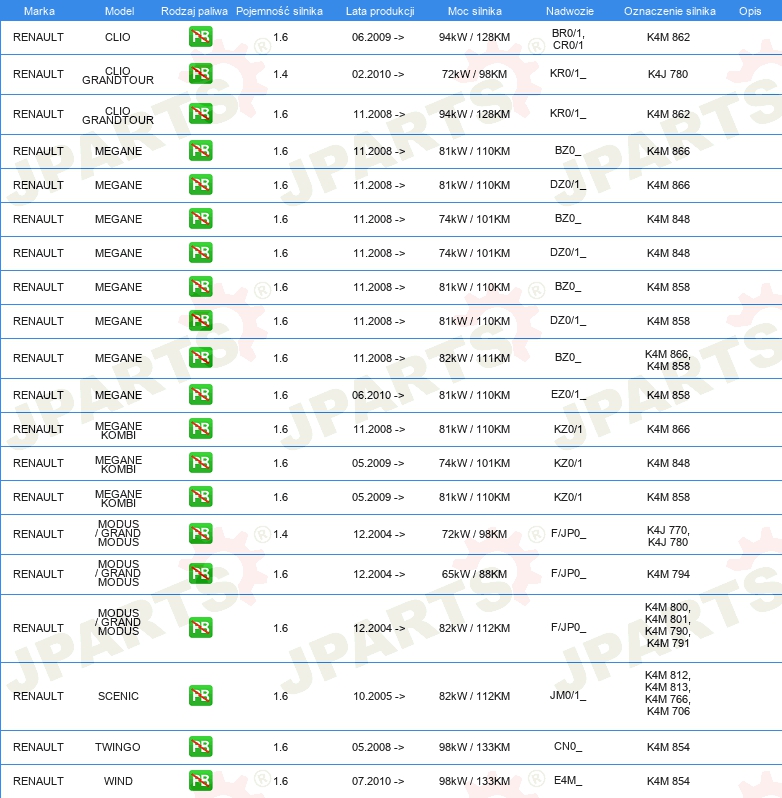Viewport: 782px width, 798px height.
Task: Click the fuel icon in the MODUS 82kW / 112KM row
Action: point(200,628)
